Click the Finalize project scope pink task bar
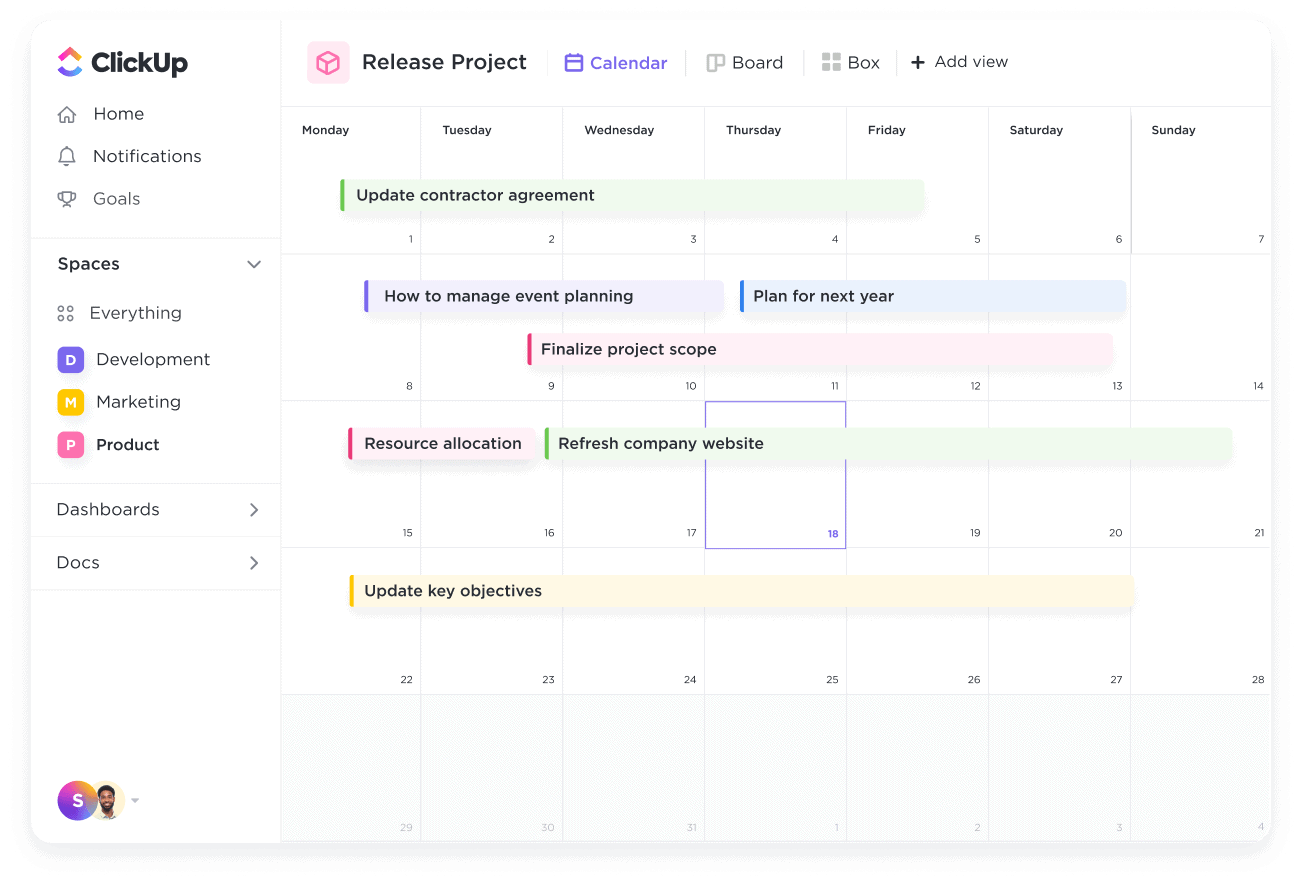Screen dimensions: 1300x884 tap(700, 349)
